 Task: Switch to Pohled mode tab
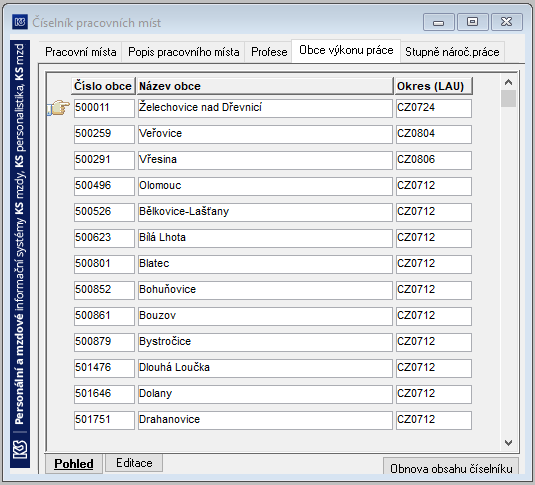[74, 463]
